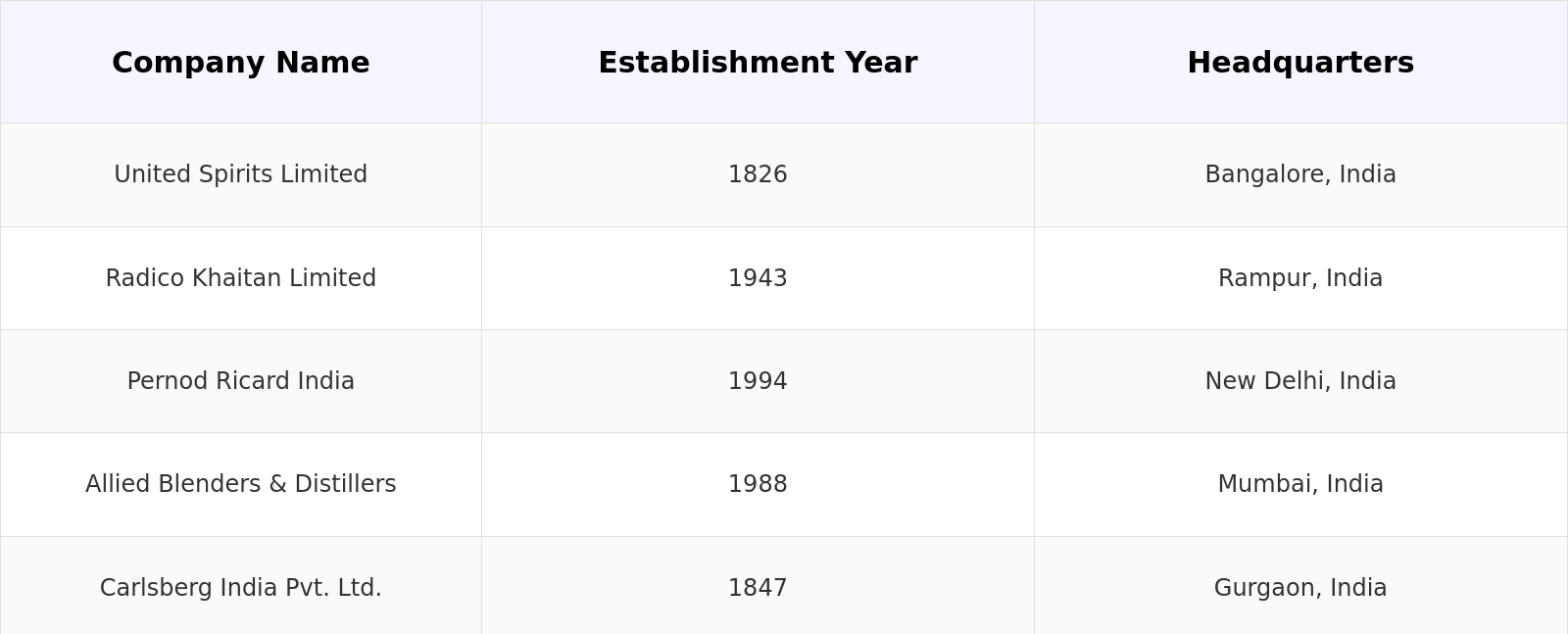The width and height of the screenshot is (1568, 634).
Task: Click the Company Name column header
Action: 240,63
